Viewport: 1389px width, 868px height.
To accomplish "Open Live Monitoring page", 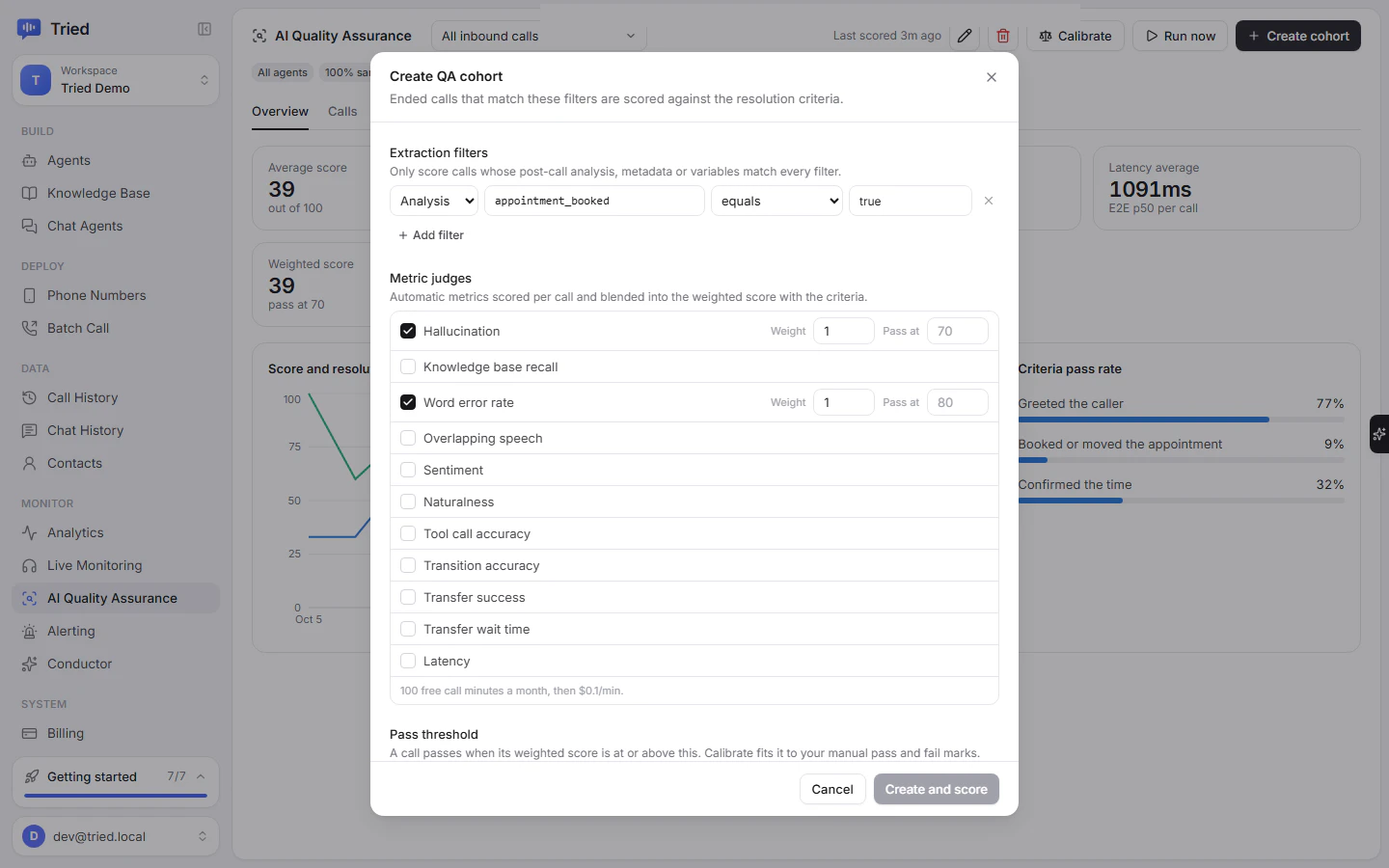I will click(x=116, y=565).
